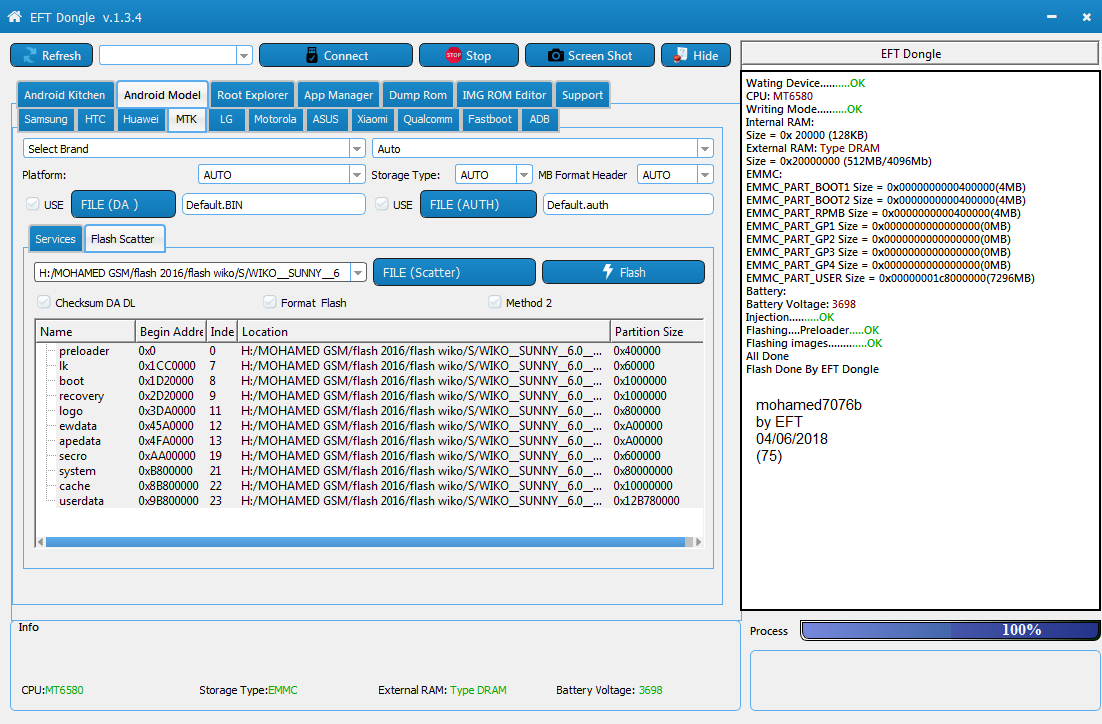Open the Root Explorer tab
Image resolution: width=1102 pixels, height=724 pixels.
[252, 95]
